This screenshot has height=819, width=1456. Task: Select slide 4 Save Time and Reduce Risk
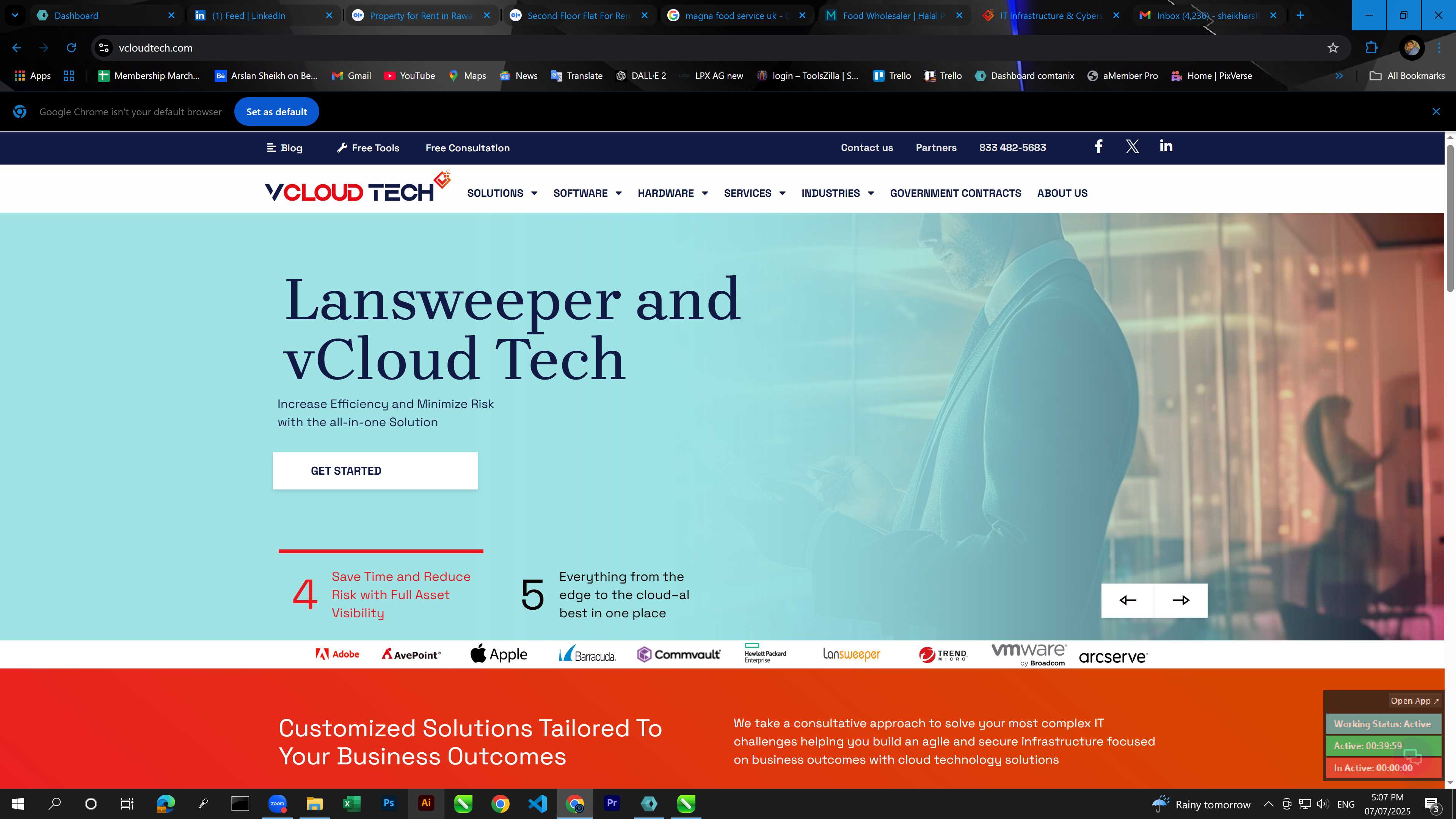tap(381, 595)
